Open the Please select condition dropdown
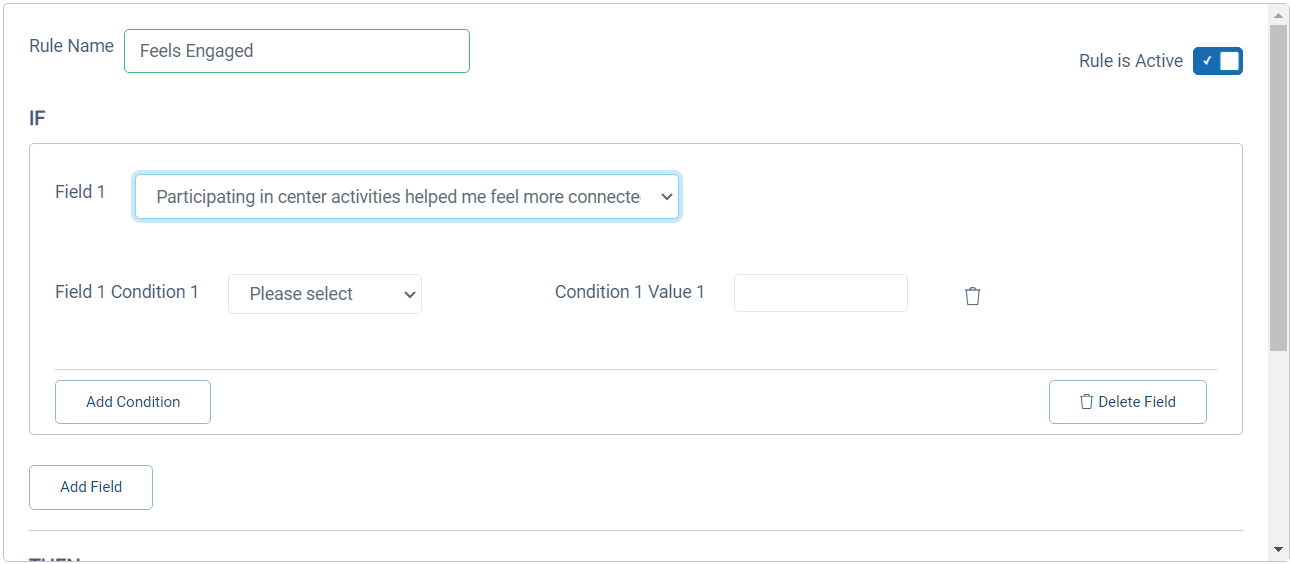This screenshot has width=1290, height=564. 325,294
